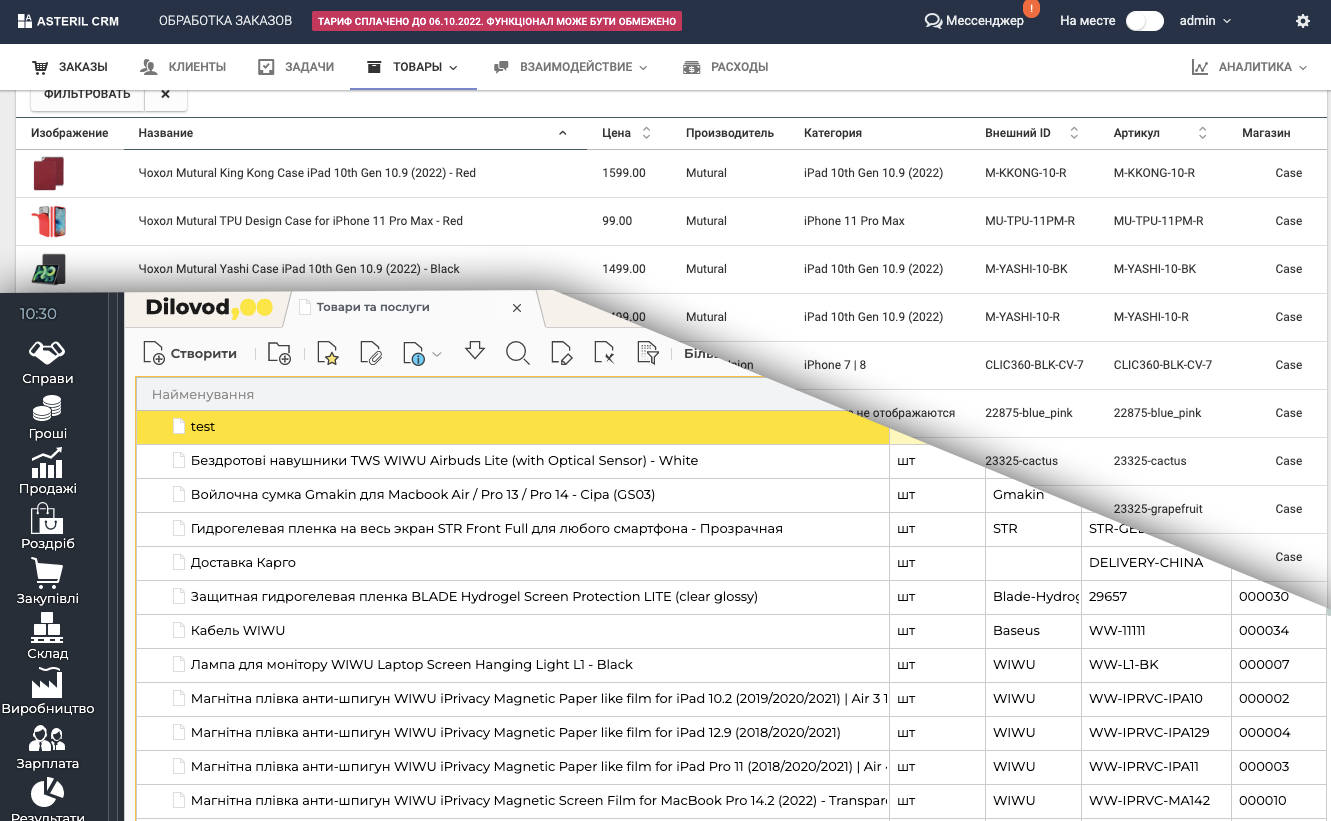Image resolution: width=1331 pixels, height=821 pixels.
Task: Click the new folder icon in Dilovod
Action: pyautogui.click(x=279, y=353)
